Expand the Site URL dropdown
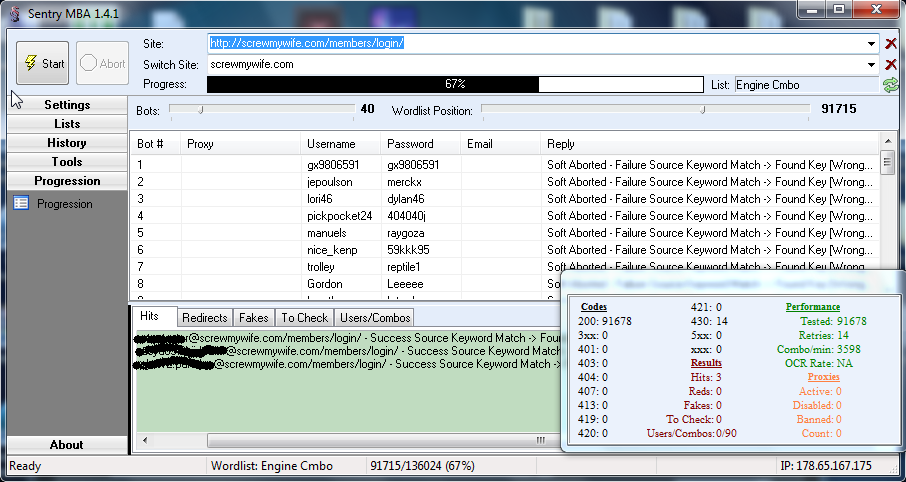 pos(872,44)
